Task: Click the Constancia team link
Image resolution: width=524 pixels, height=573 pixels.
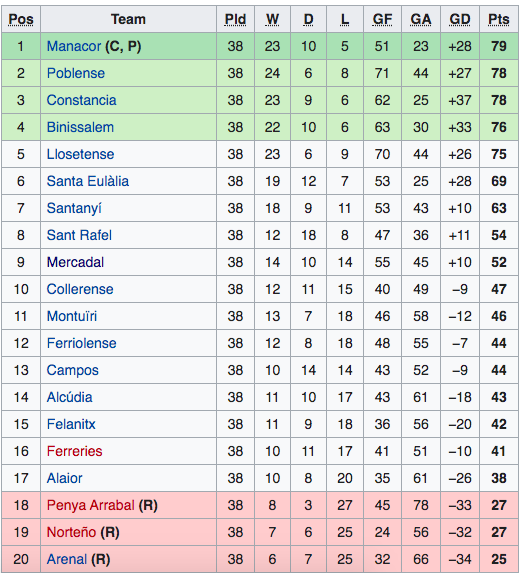Action: pyautogui.click(x=81, y=100)
